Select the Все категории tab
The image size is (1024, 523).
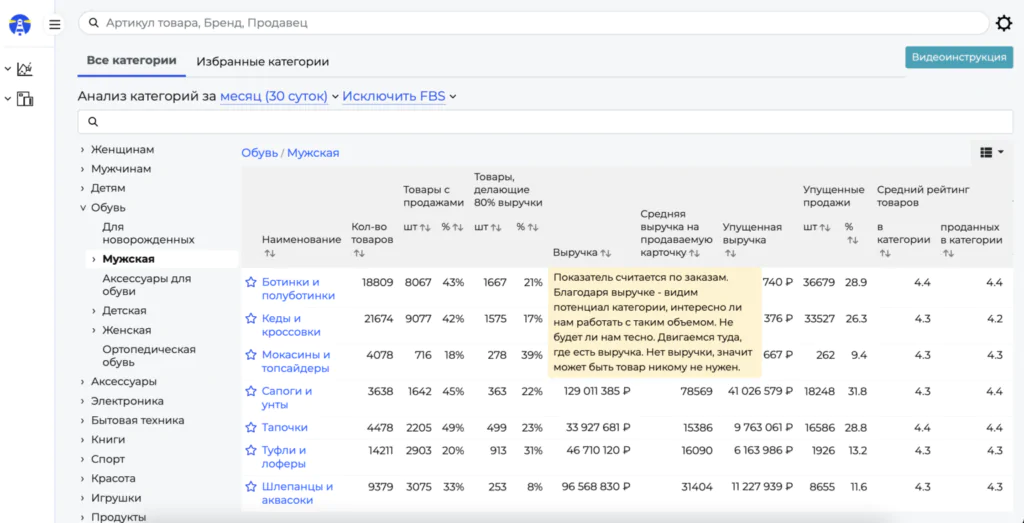pyautogui.click(x=131, y=60)
